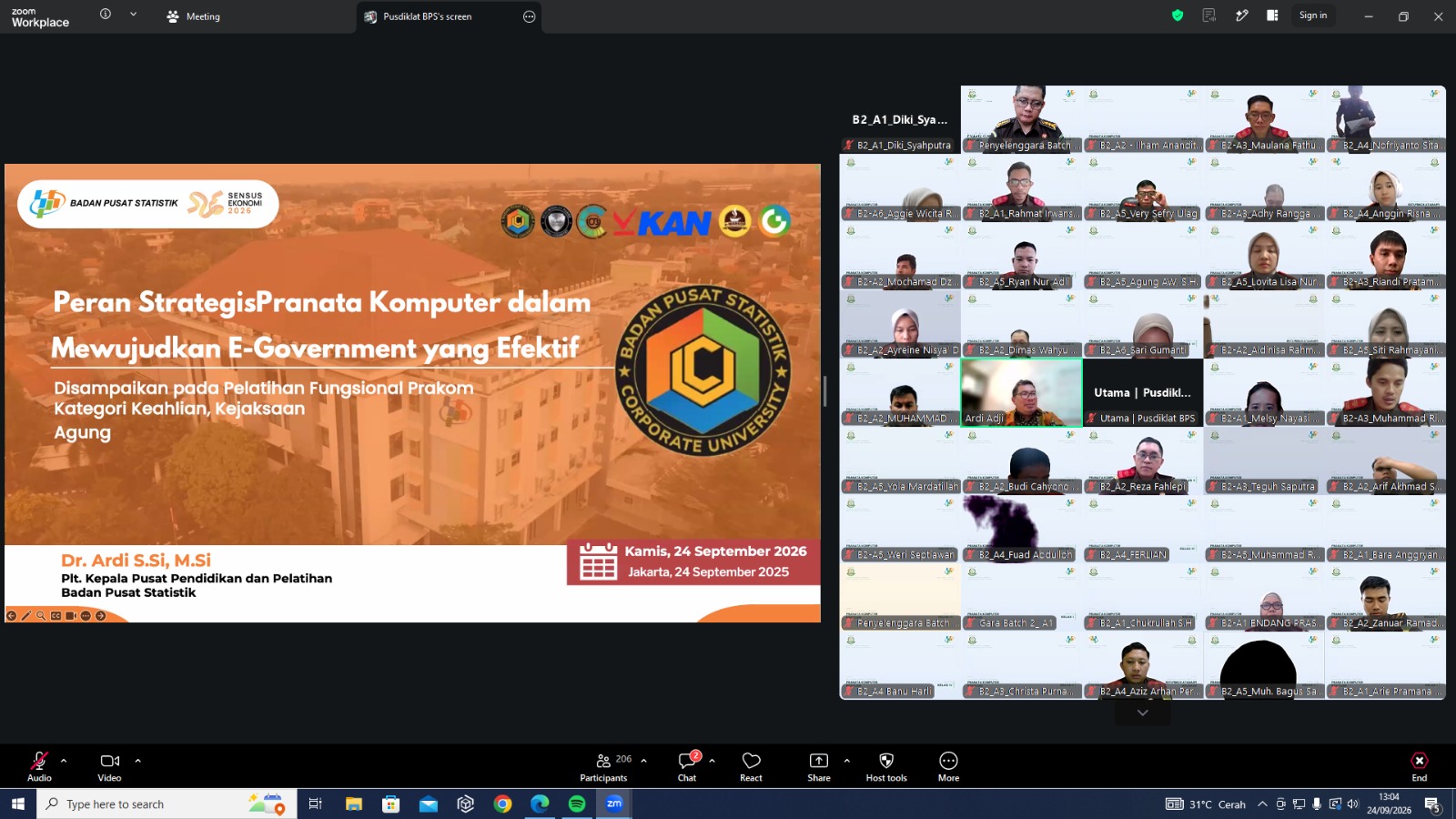The width and height of the screenshot is (1456, 819).
Task: Turn on the camera with Video button
Action: (109, 766)
